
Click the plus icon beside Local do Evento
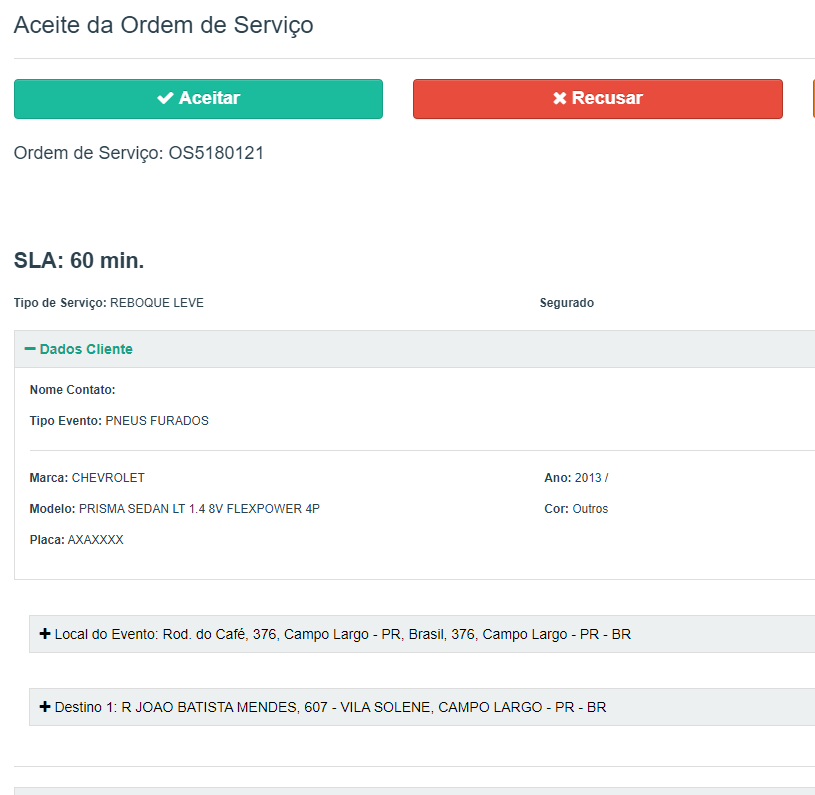point(44,634)
